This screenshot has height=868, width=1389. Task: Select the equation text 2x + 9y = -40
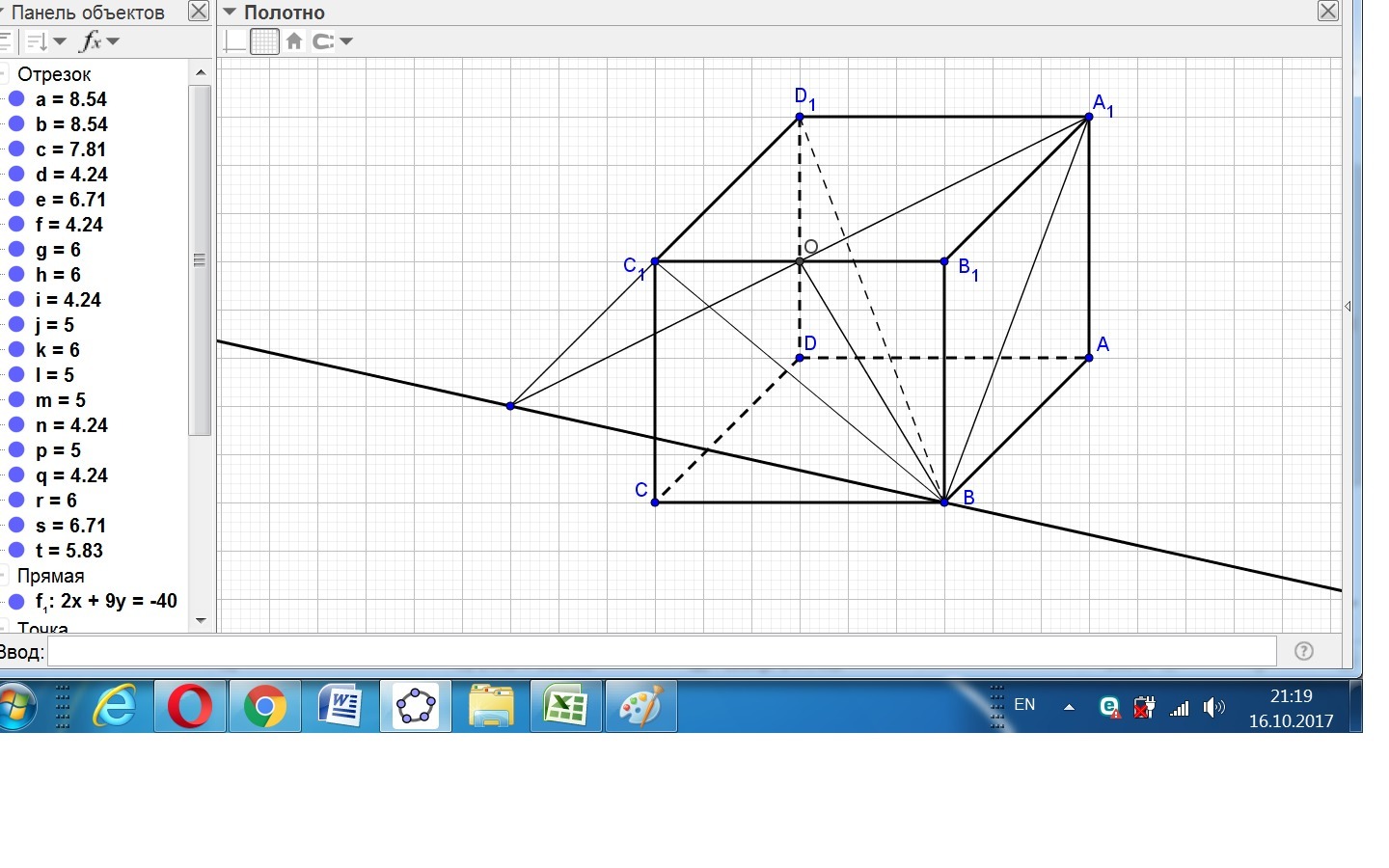(x=119, y=601)
